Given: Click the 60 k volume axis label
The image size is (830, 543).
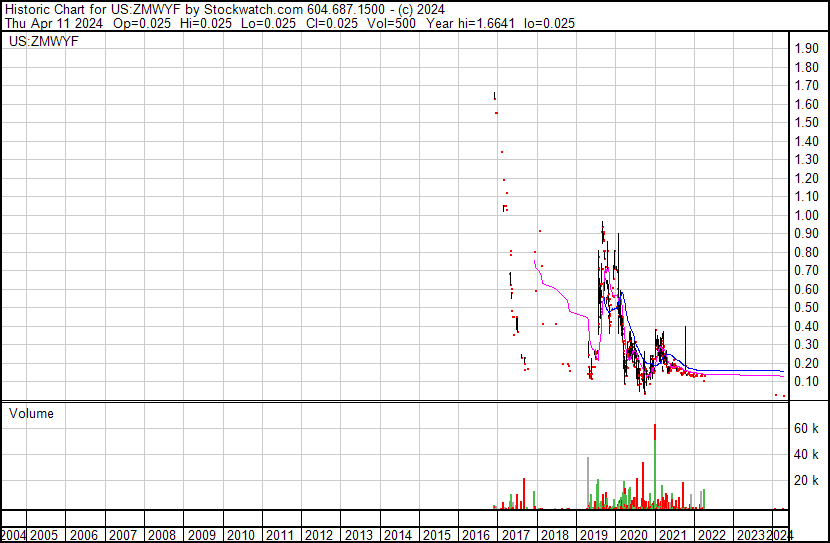Looking at the screenshot, I should tap(807, 428).
